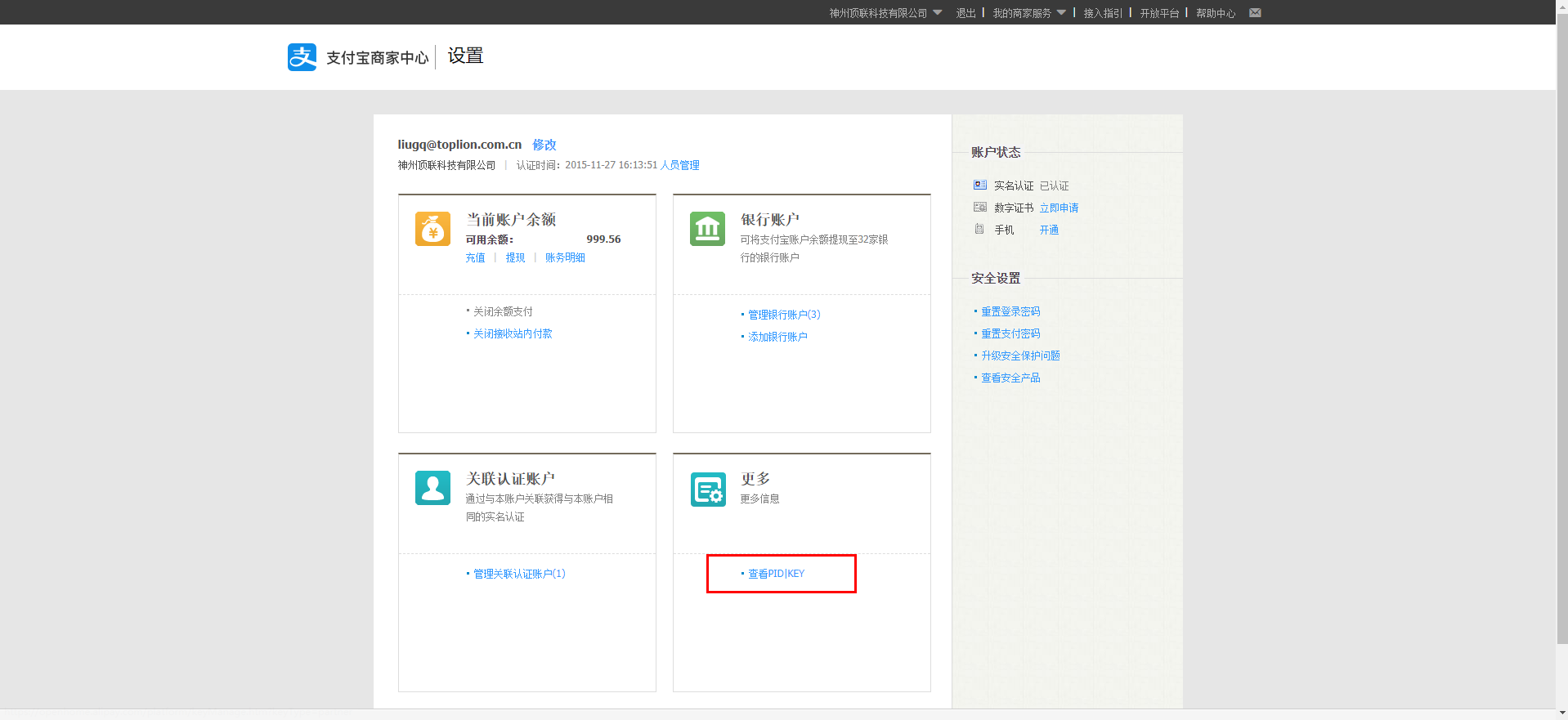
Task: Open 管理关联认证账户(1) link
Action: [x=519, y=574]
